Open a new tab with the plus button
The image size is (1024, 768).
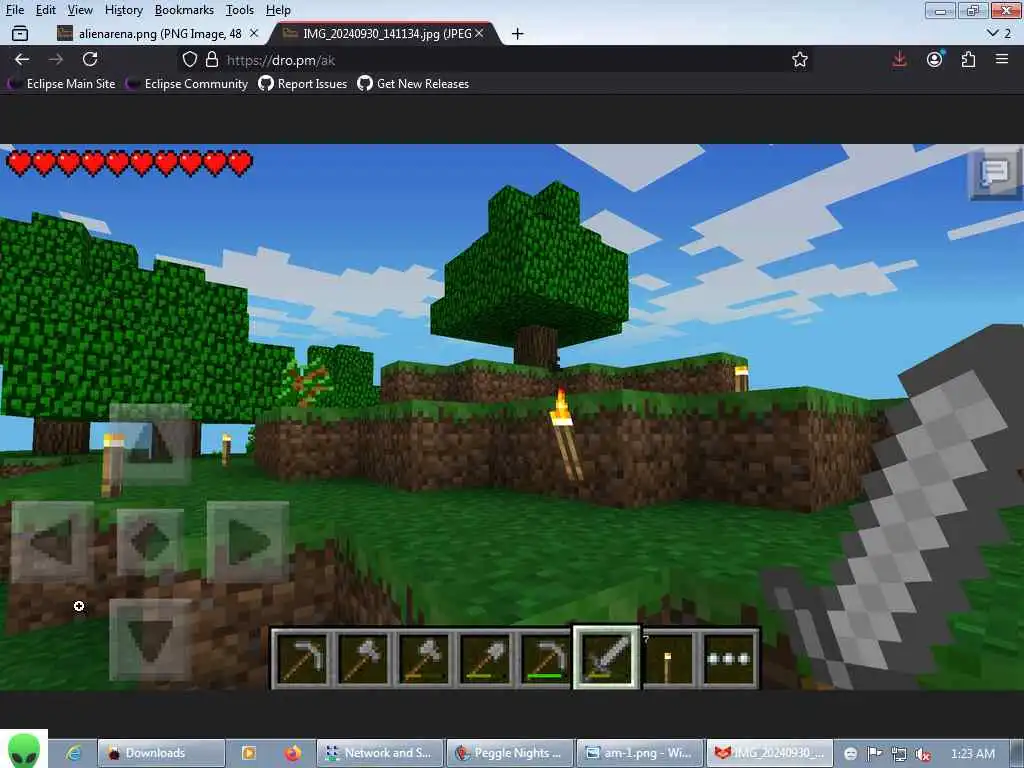click(x=517, y=34)
